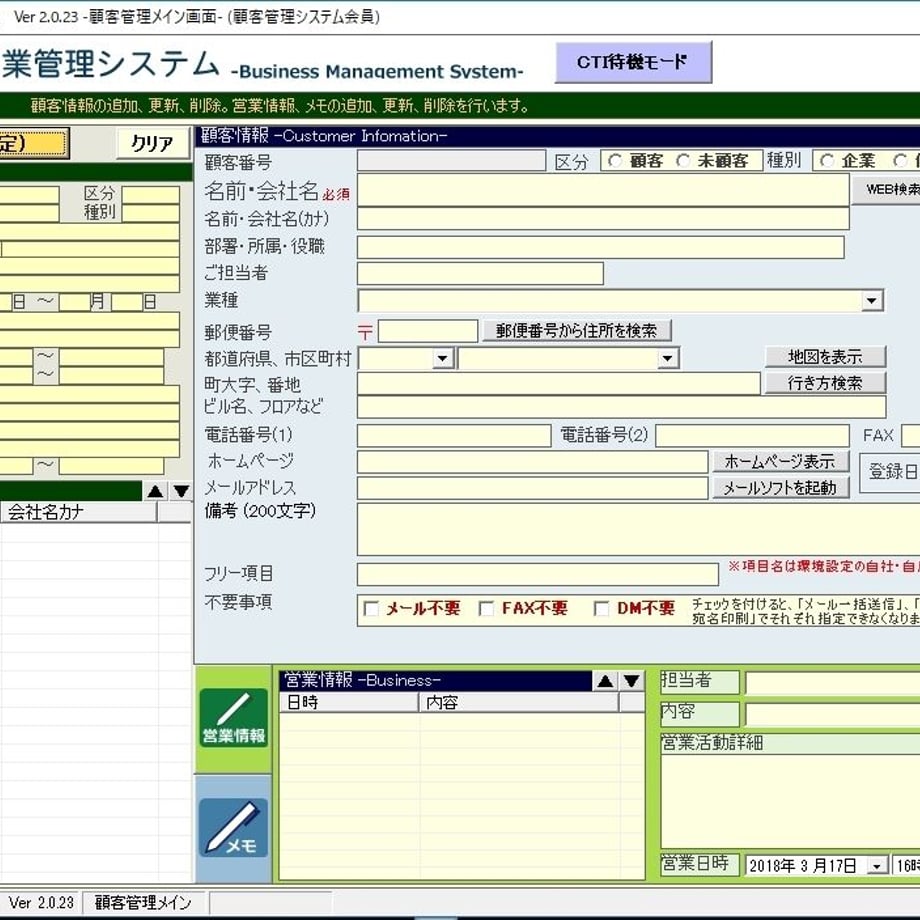Click the 会社名カナ column header

[79, 512]
